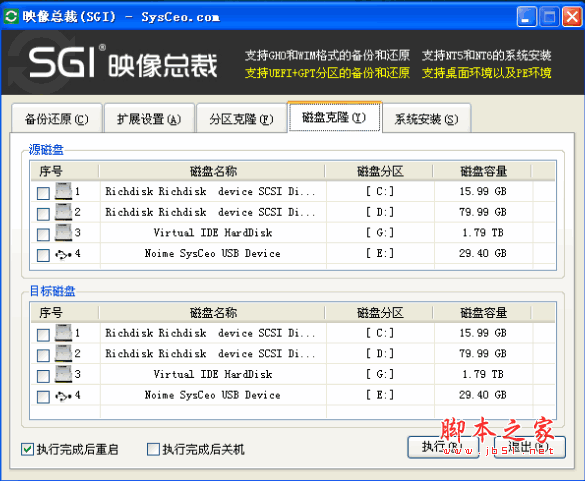The width and height of the screenshot is (585, 481).
Task: Click target partition [ C:] cell
Action: pyautogui.click(x=380, y=333)
